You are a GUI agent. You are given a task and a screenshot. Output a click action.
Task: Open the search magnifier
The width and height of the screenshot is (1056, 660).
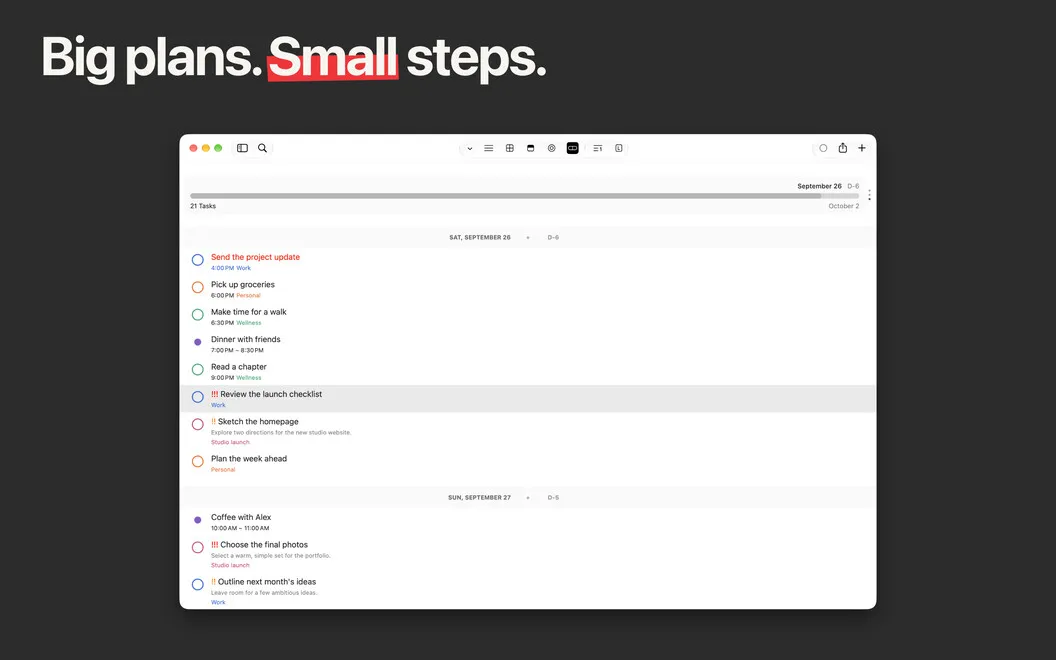pos(263,148)
